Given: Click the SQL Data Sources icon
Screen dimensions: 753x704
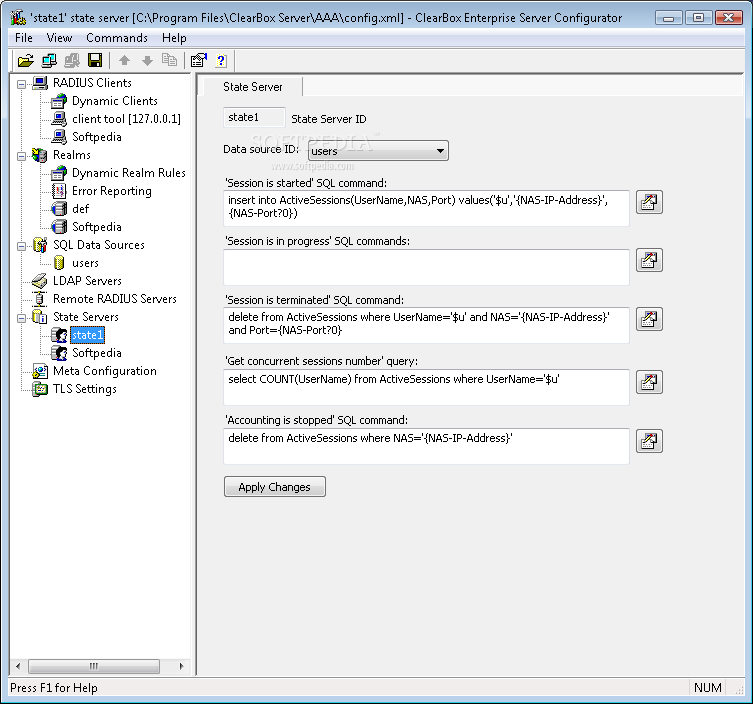Looking at the screenshot, I should (x=40, y=245).
